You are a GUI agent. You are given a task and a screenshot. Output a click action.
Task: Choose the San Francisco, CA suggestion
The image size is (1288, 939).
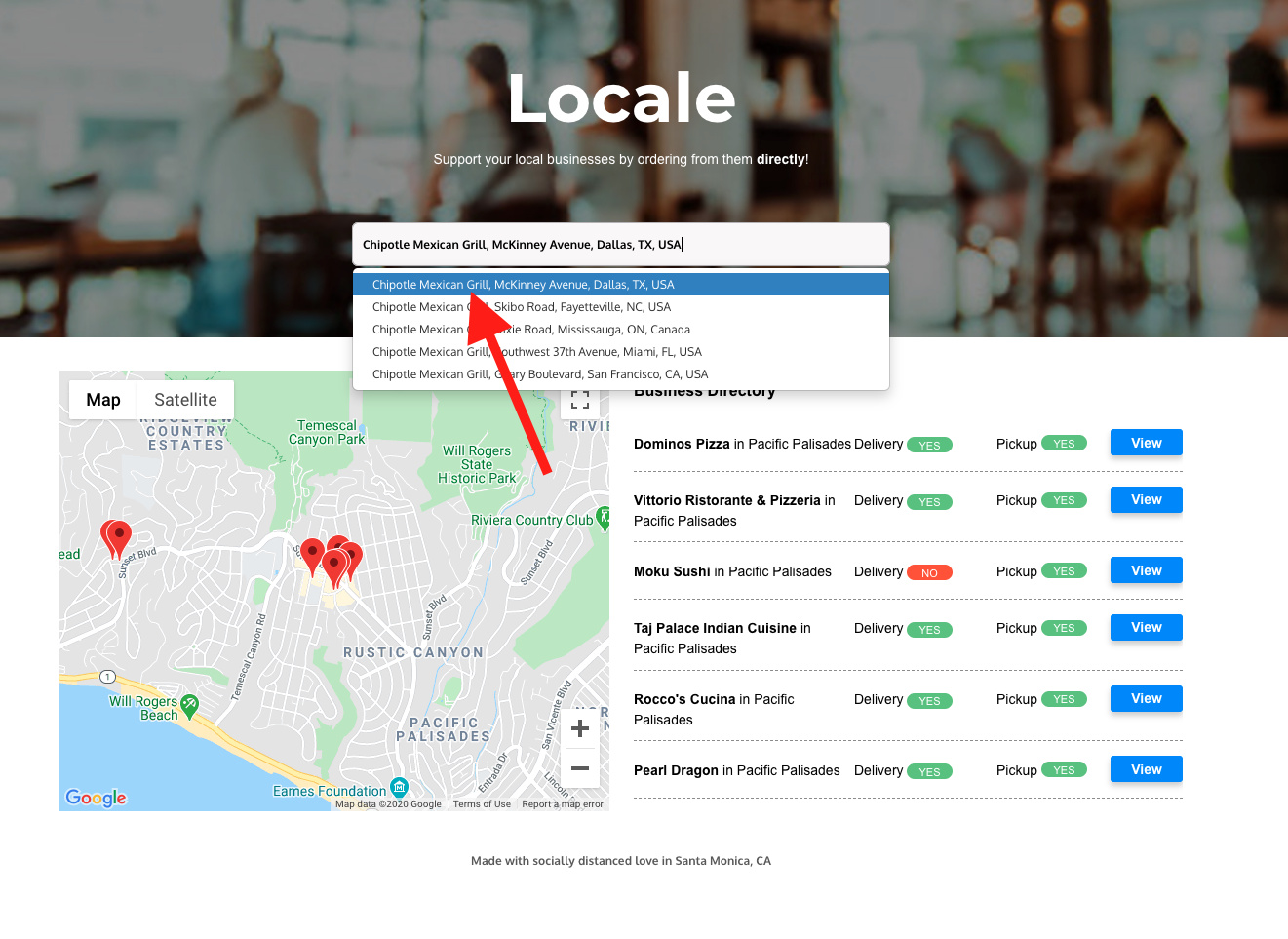[621, 374]
